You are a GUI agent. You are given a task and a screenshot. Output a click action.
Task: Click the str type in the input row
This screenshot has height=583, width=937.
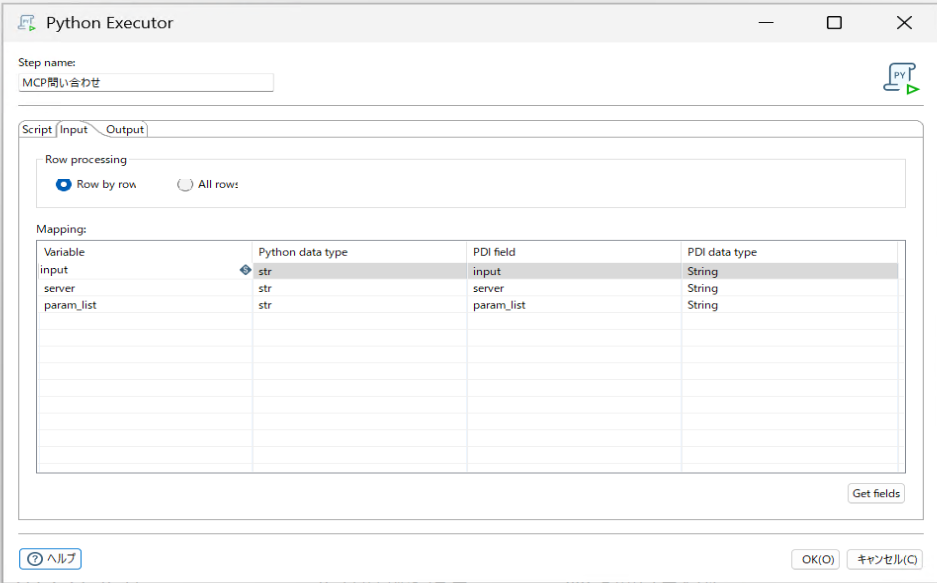[x=360, y=271]
